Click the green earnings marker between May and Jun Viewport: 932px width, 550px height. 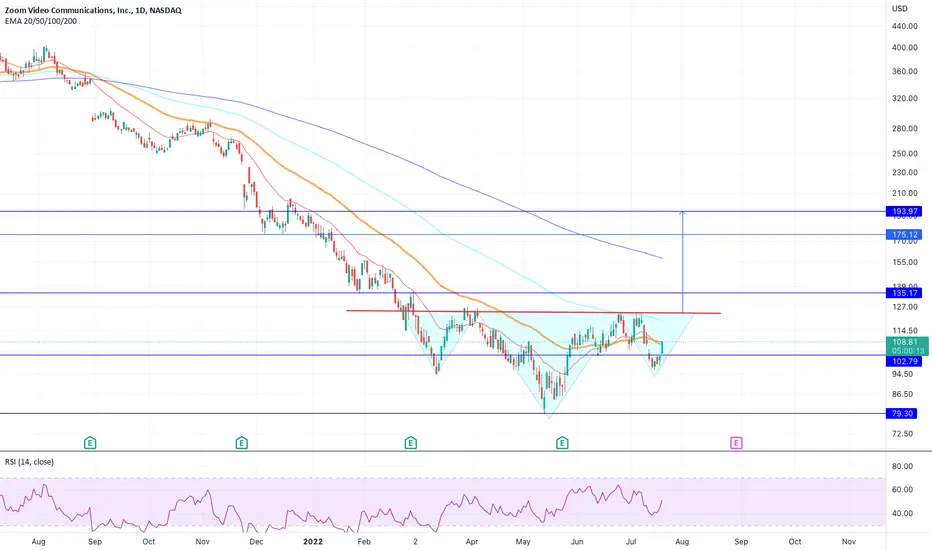(x=562, y=442)
